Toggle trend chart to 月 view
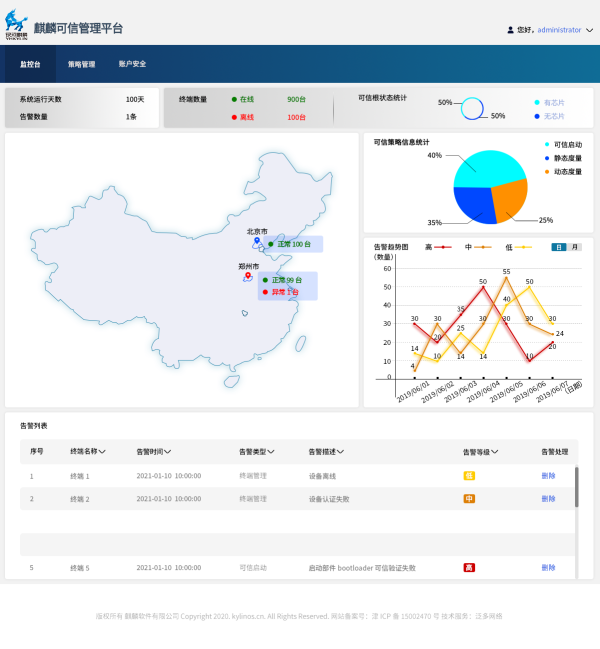This screenshot has width=600, height=649. pyautogui.click(x=574, y=247)
